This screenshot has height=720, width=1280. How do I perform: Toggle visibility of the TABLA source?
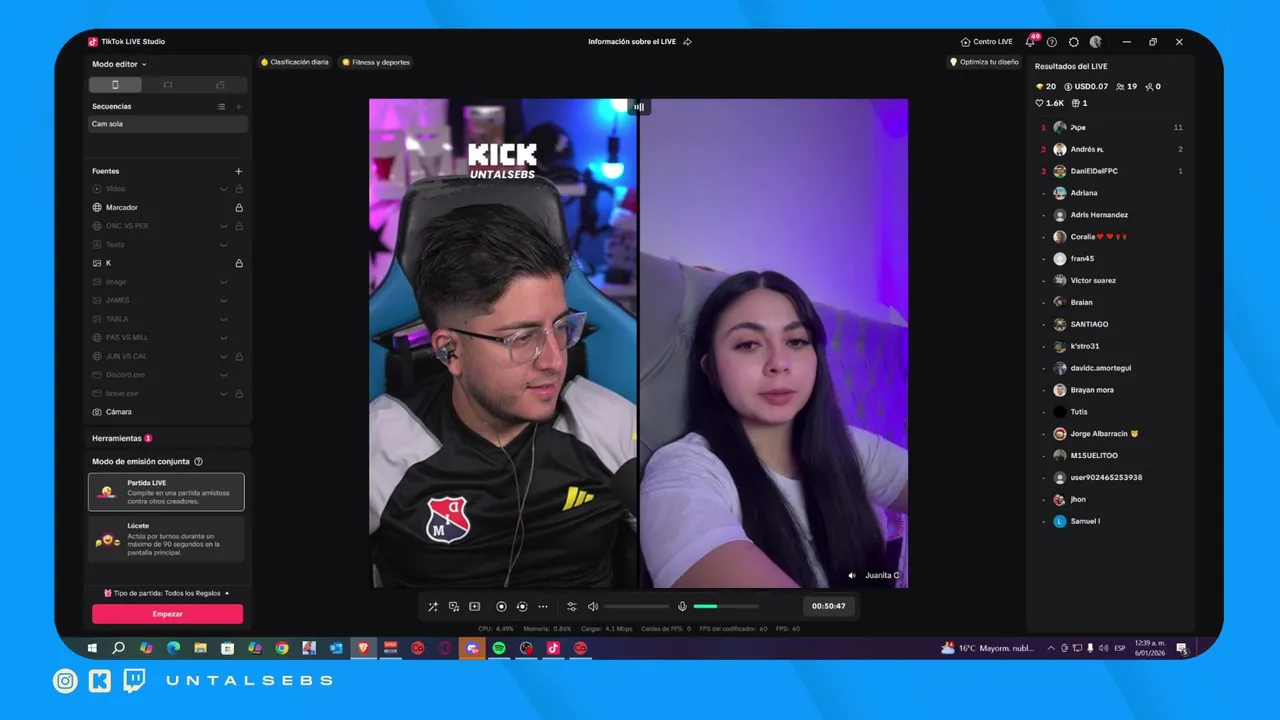(223, 319)
